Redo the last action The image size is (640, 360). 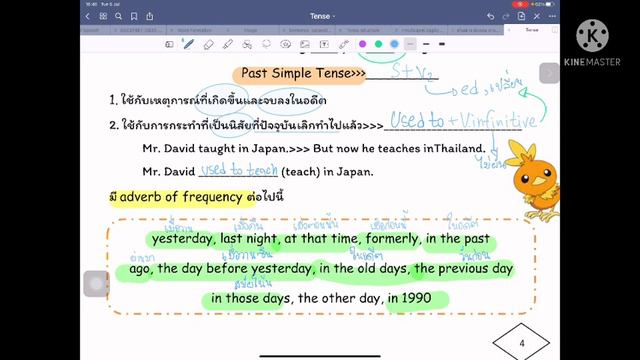pyautogui.click(x=506, y=16)
